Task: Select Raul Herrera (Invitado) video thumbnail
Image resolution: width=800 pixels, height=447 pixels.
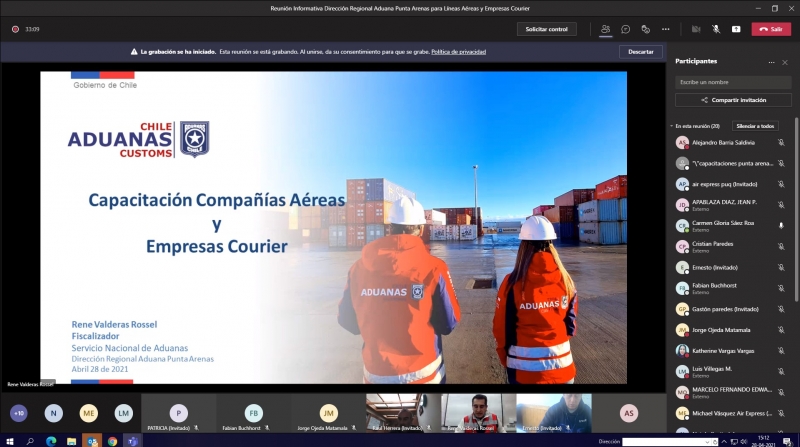Action: click(x=403, y=413)
